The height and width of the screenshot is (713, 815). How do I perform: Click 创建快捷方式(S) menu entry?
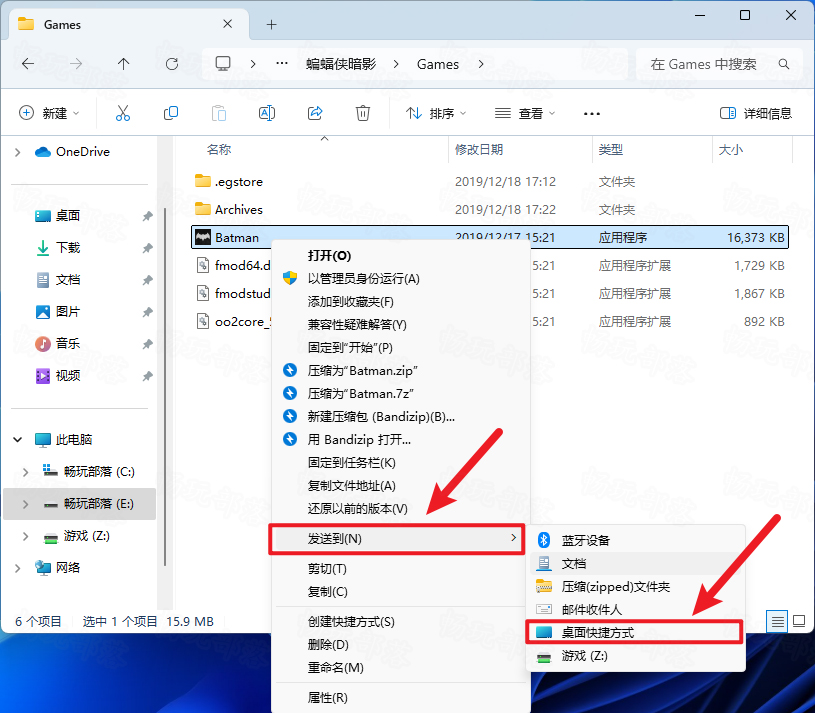[x=400, y=622]
